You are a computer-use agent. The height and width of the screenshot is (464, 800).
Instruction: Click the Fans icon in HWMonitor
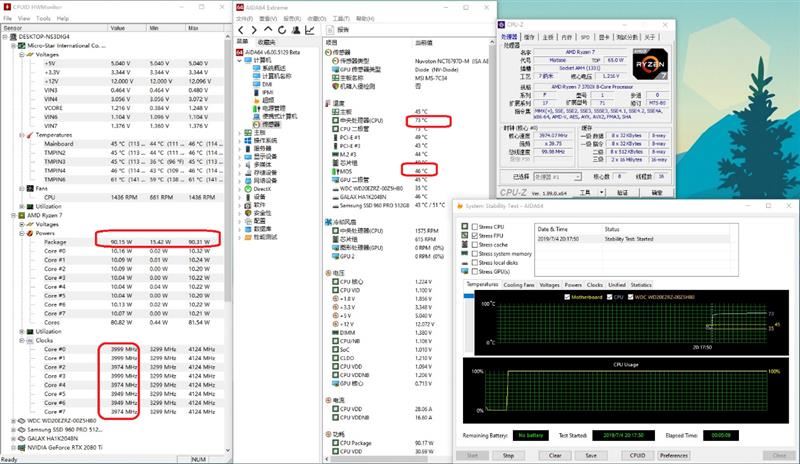[x=30, y=188]
